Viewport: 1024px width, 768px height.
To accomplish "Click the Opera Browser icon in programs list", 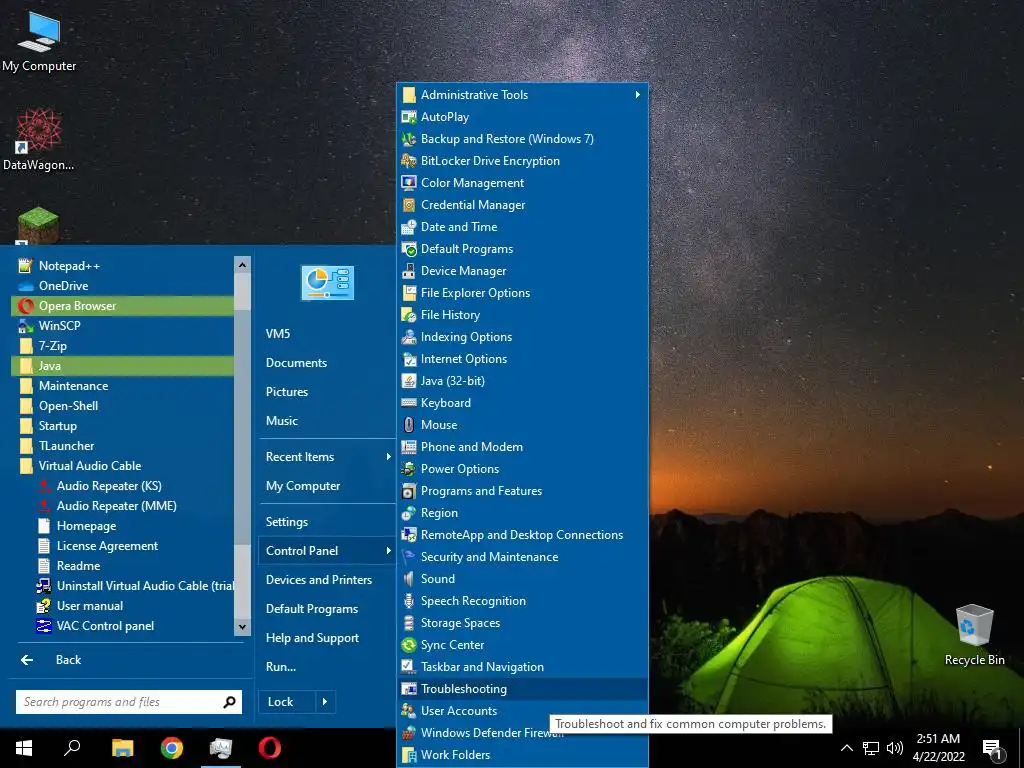I will [x=26, y=306].
